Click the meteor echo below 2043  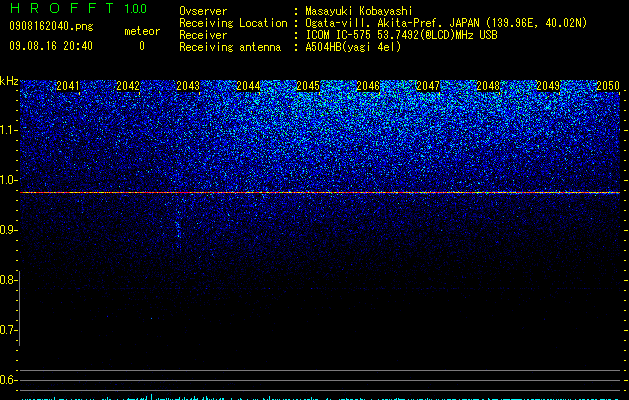178,229
